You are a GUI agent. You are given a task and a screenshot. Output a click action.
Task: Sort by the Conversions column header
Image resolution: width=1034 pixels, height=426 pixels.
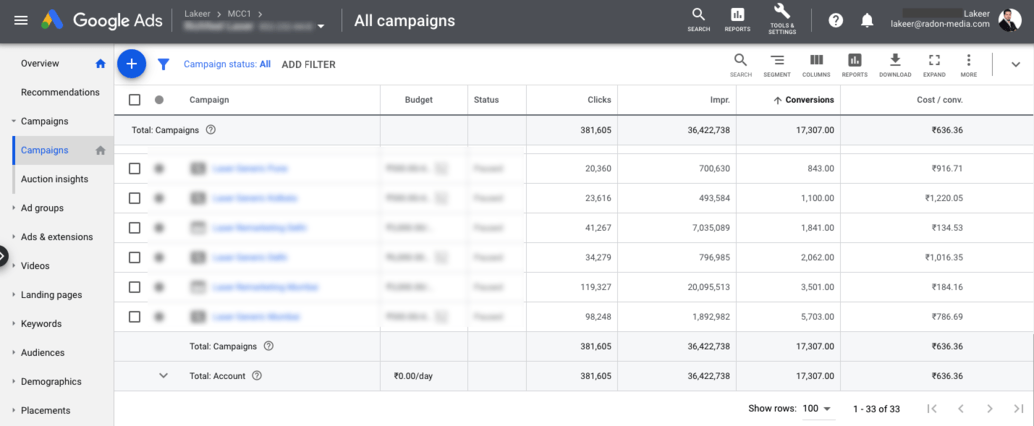click(x=809, y=100)
